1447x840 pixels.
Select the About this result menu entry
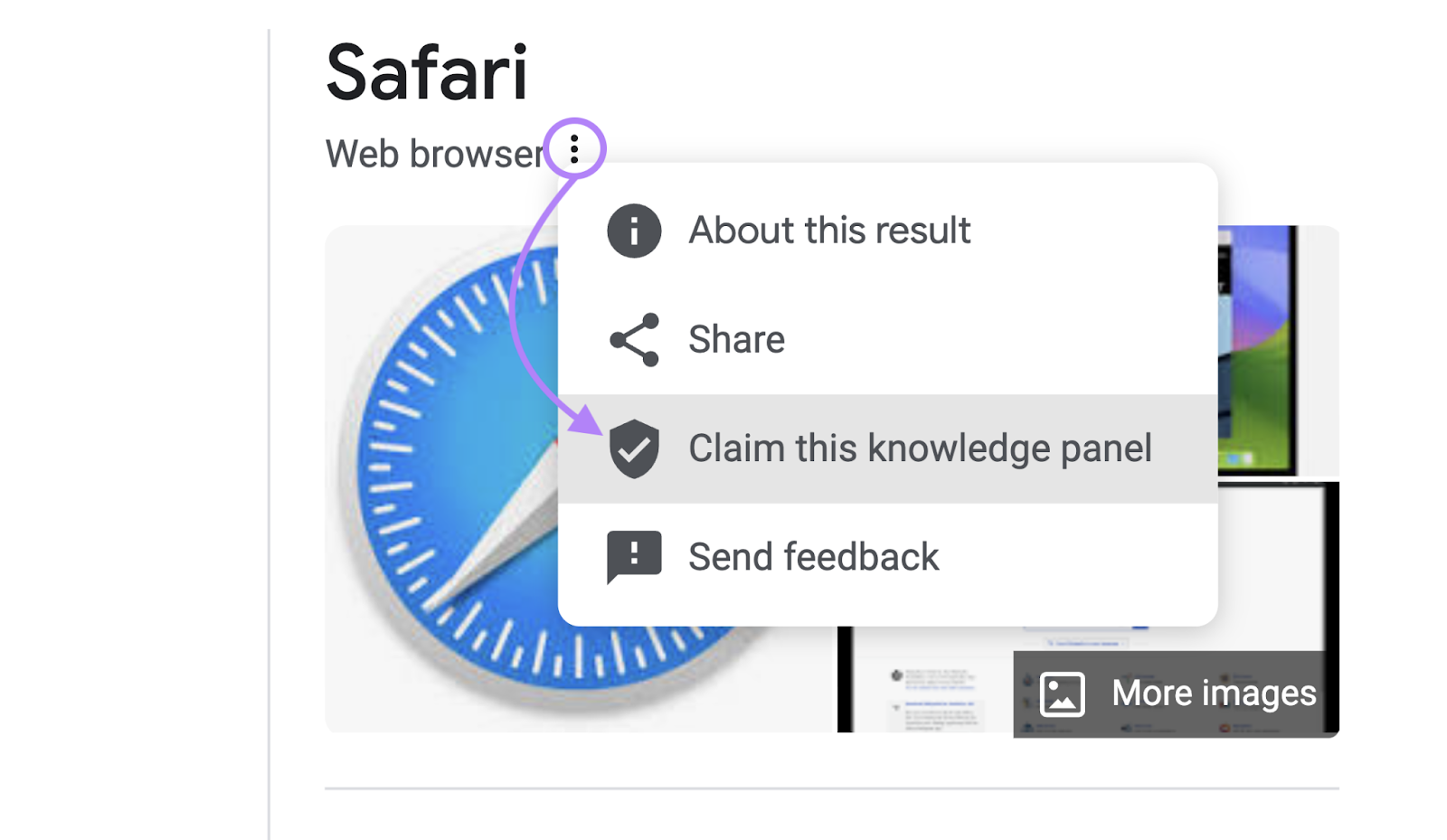[x=828, y=231]
